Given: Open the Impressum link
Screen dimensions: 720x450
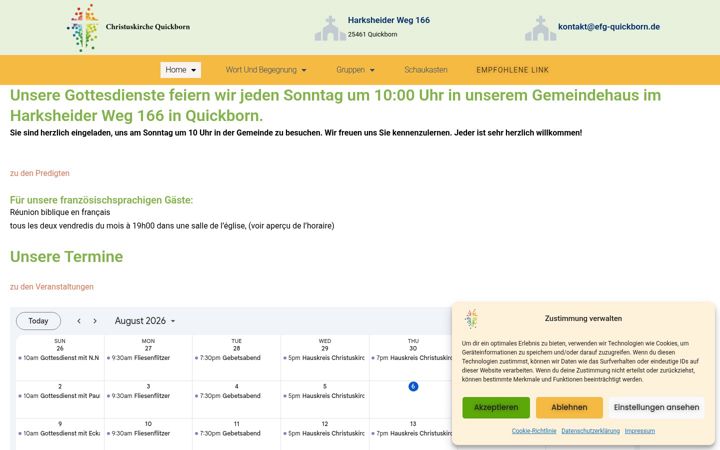Looking at the screenshot, I should click(x=640, y=431).
